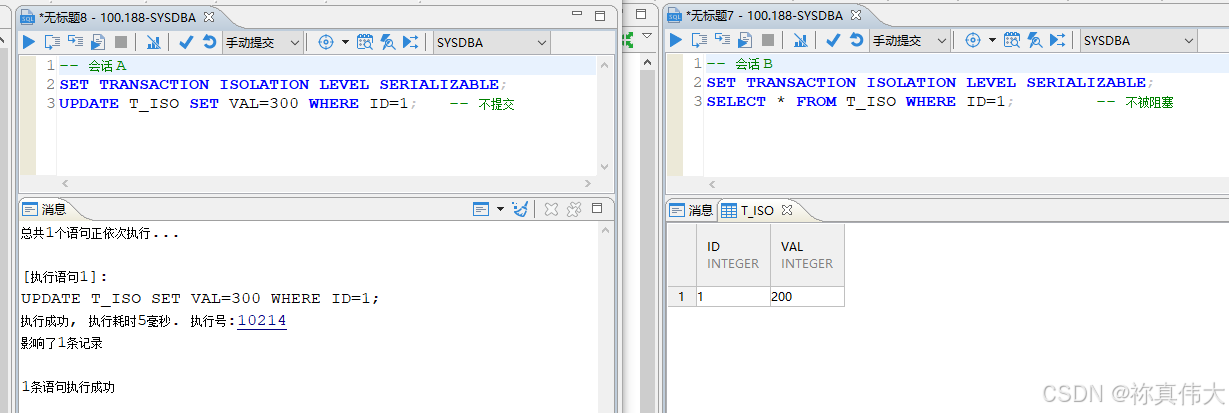Clear messages with the broom icon
Viewport: 1229px width, 413px height.
pos(520,209)
